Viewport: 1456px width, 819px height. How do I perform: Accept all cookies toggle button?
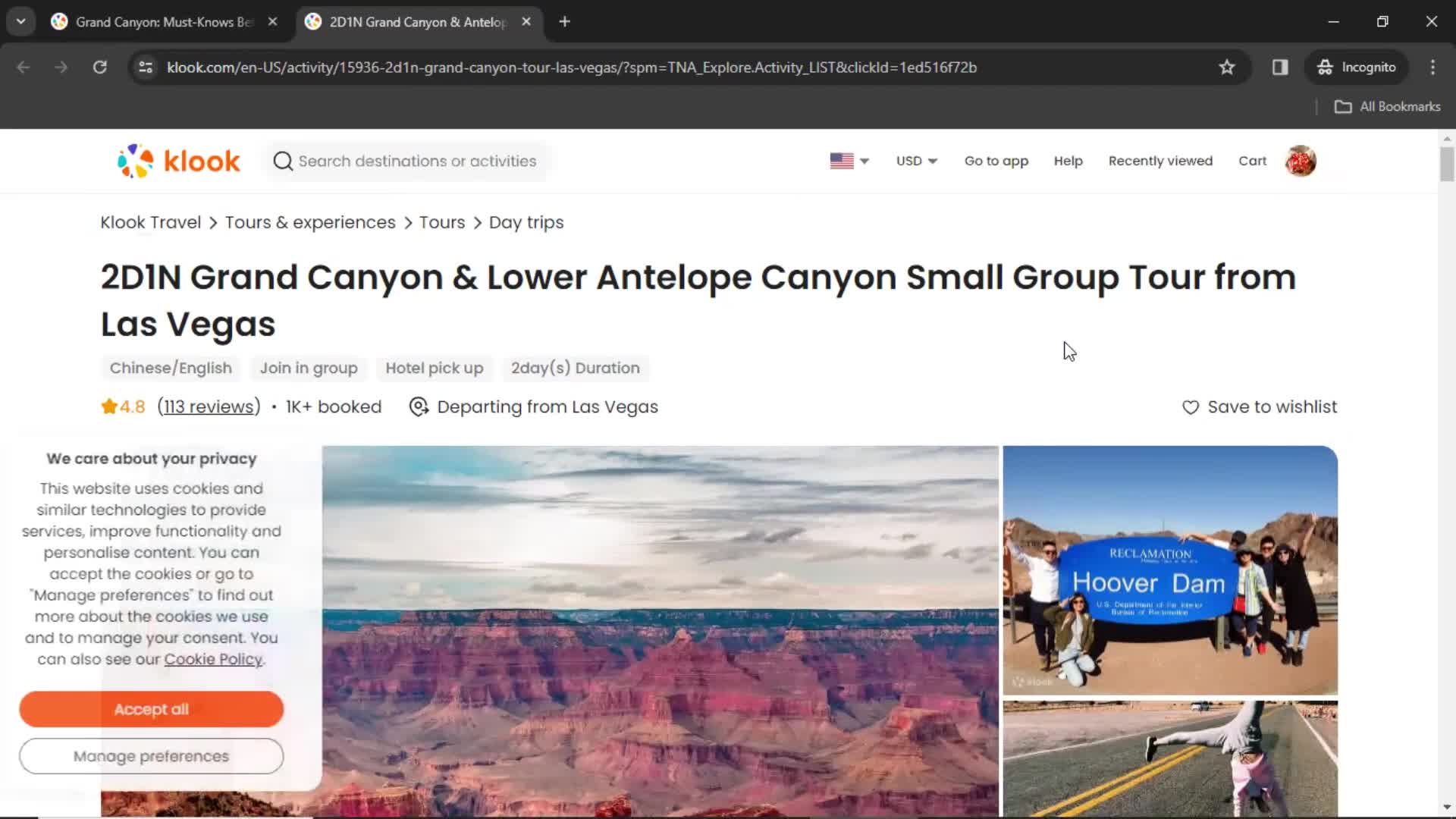[x=151, y=709]
